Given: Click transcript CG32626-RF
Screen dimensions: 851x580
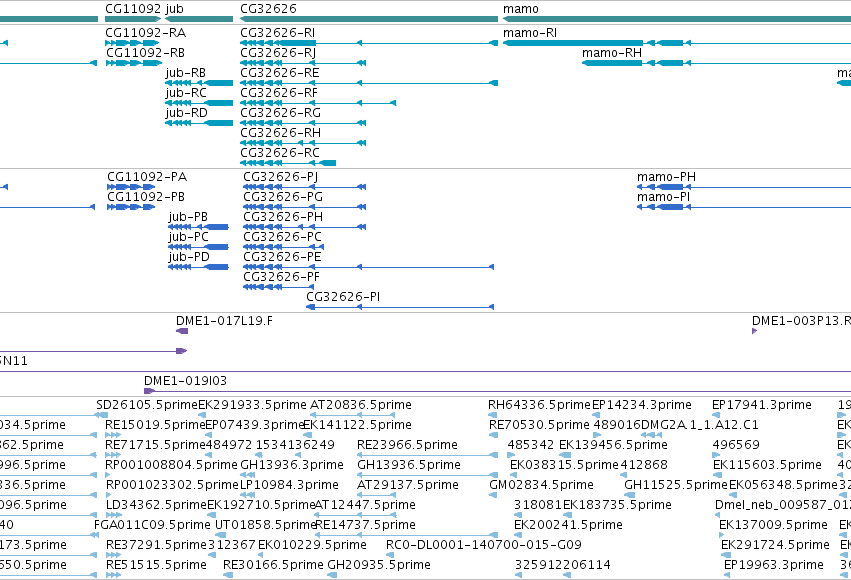Looking at the screenshot, I should (x=279, y=93).
